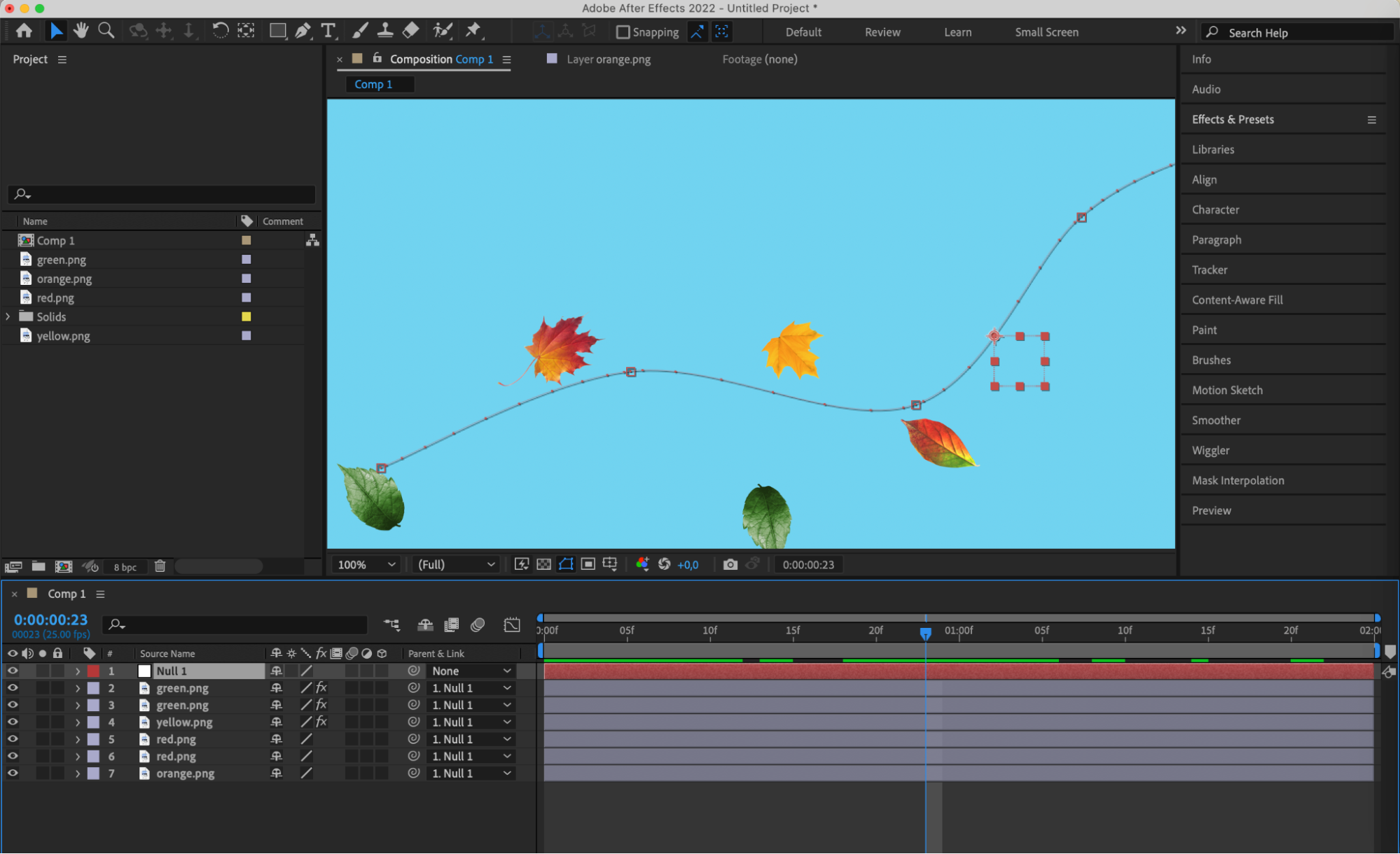This screenshot has height=854, width=1400.
Task: Click the timeline current time indicator
Action: point(925,633)
